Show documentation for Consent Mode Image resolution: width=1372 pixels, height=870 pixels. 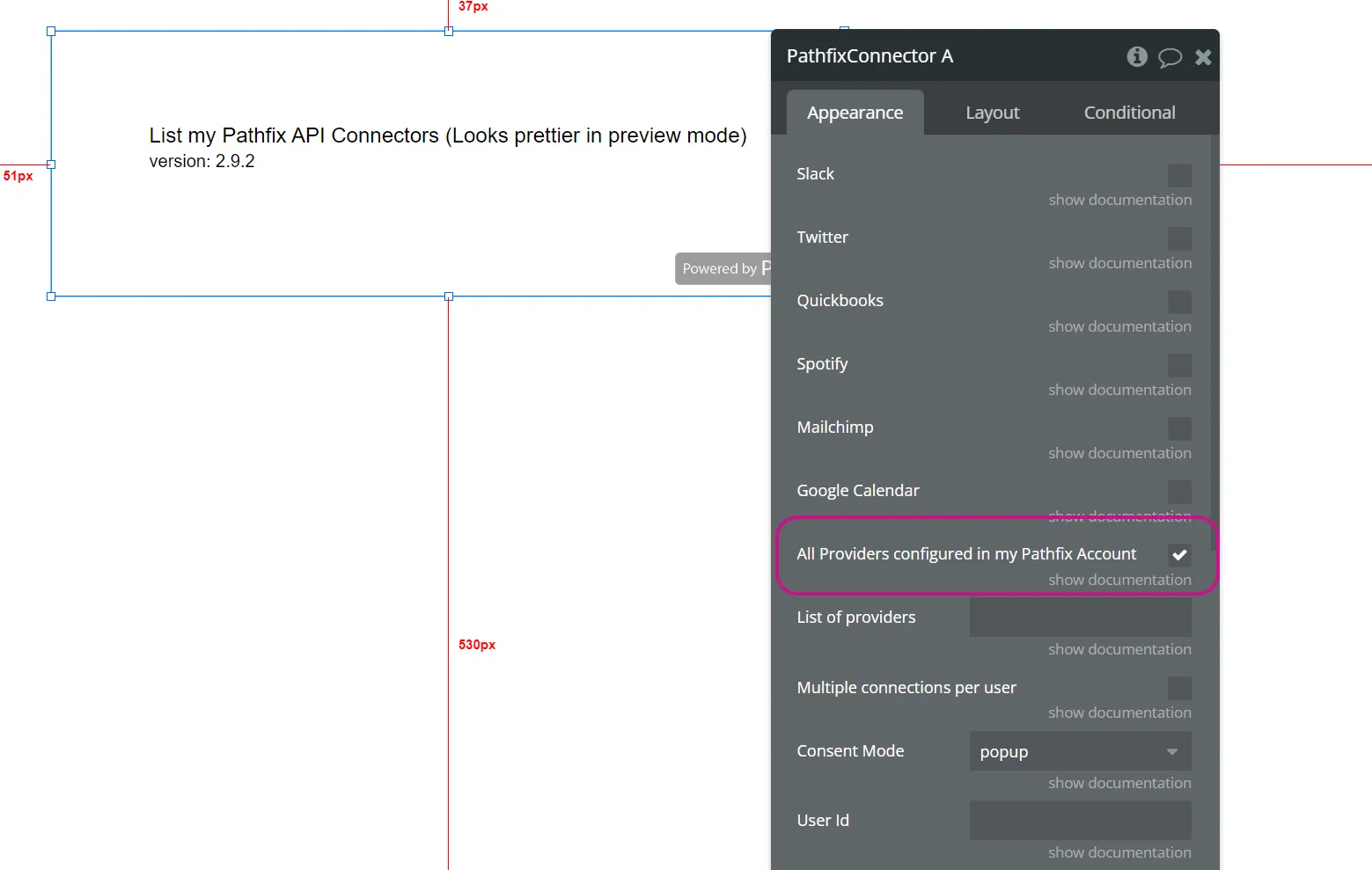point(1120,783)
